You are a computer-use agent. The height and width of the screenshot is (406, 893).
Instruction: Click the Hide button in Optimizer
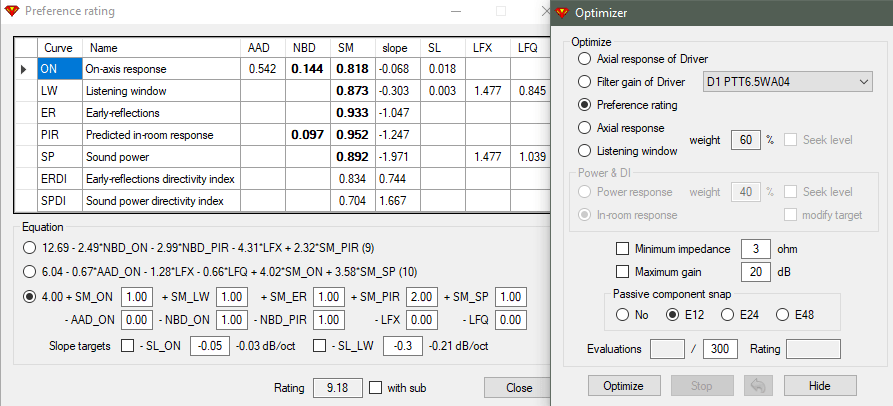pyautogui.click(x=820, y=386)
